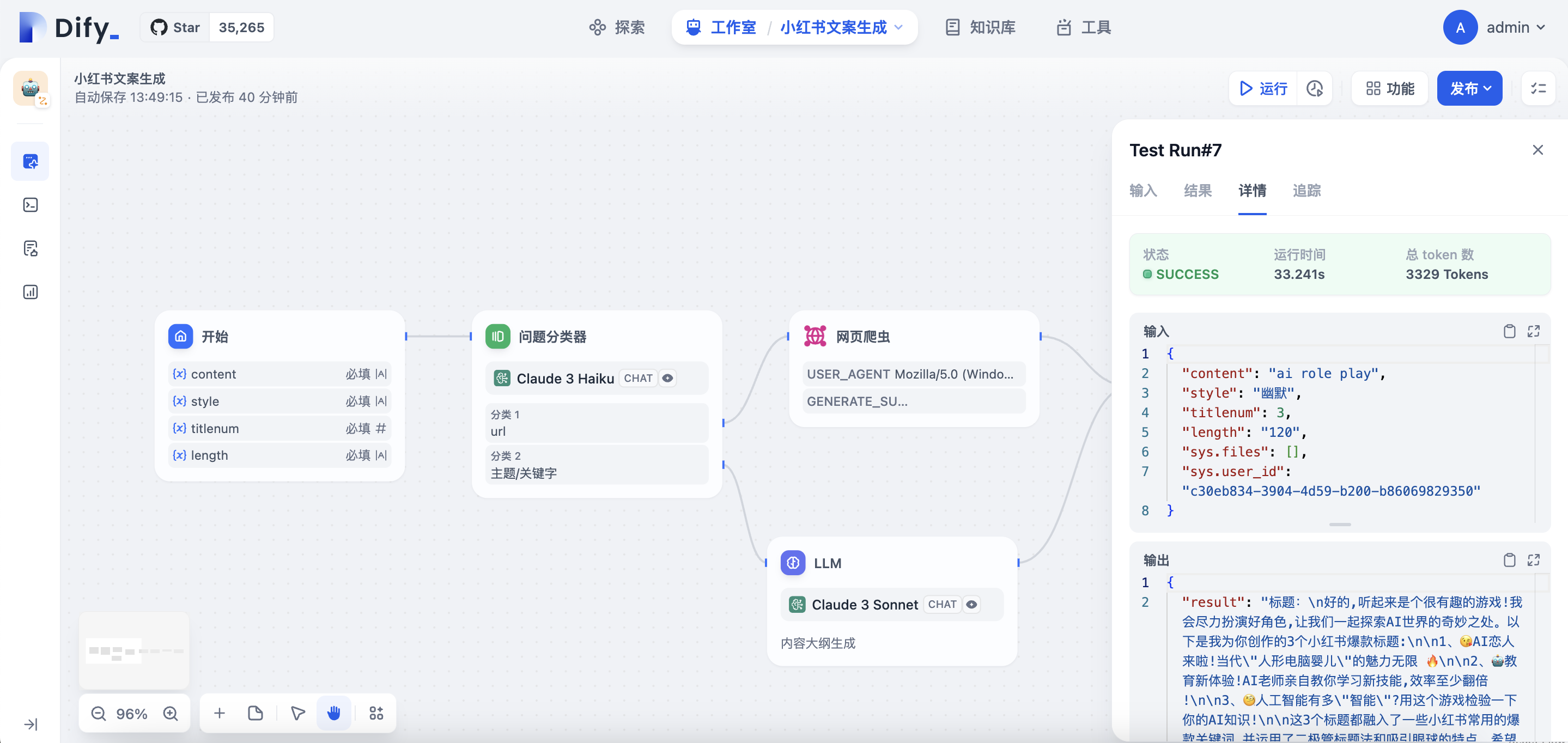Copy the 输入 JSON with clipboard icon
Image resolution: width=1568 pixels, height=743 pixels.
(x=1509, y=331)
